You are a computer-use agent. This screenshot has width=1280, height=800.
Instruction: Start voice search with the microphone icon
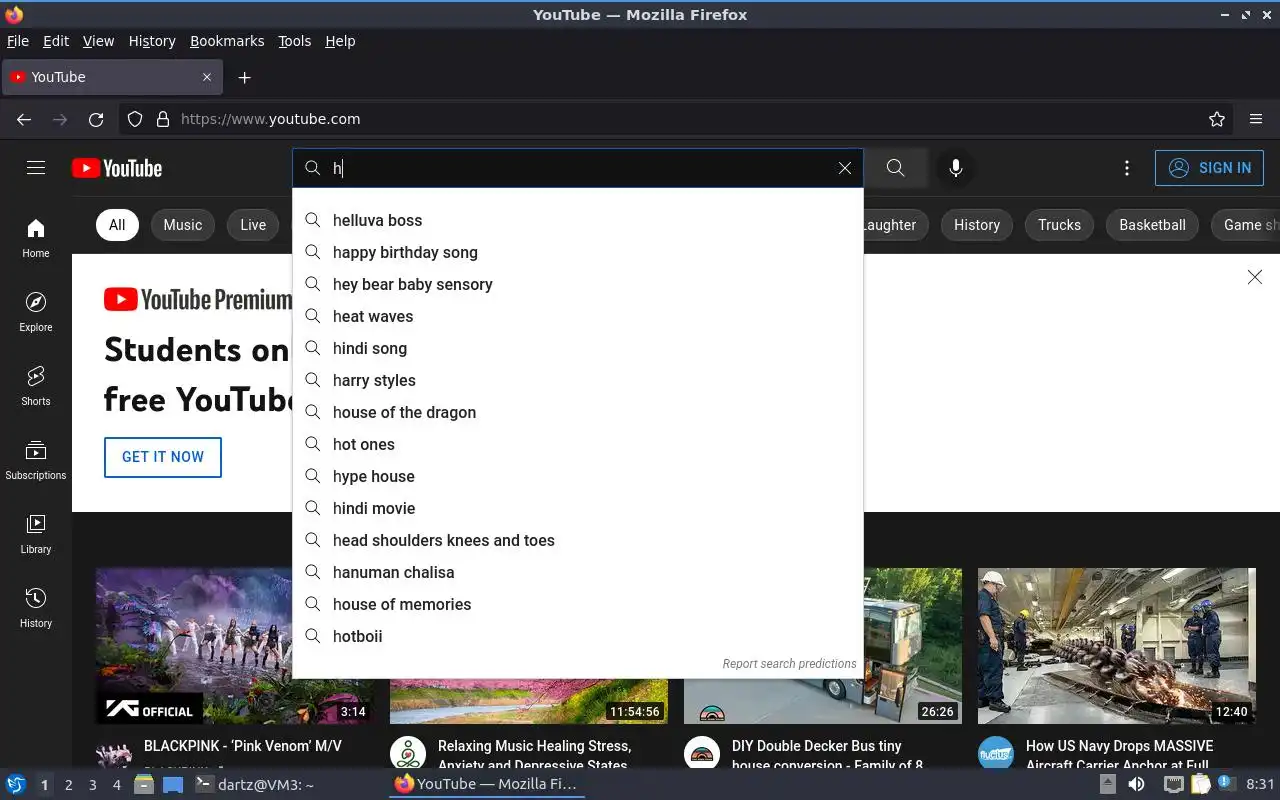(956, 168)
